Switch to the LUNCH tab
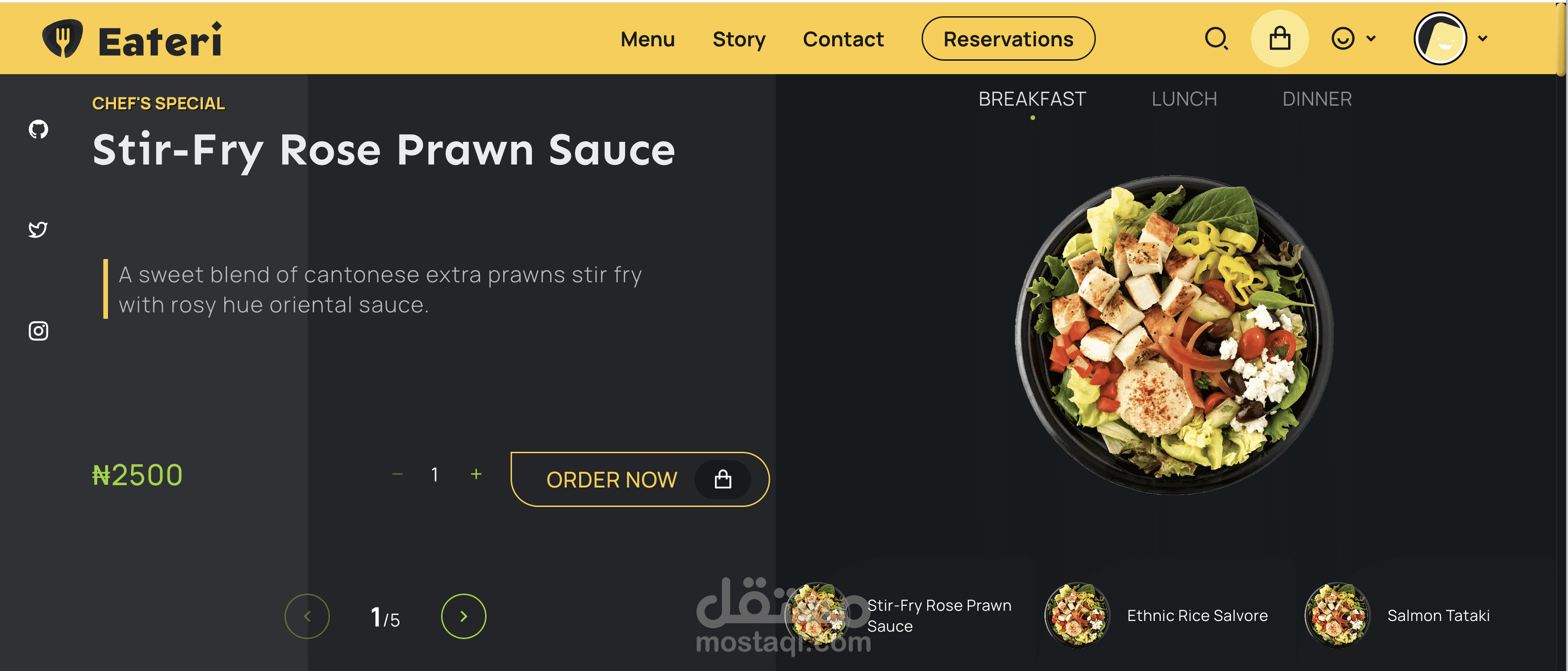 [1184, 99]
